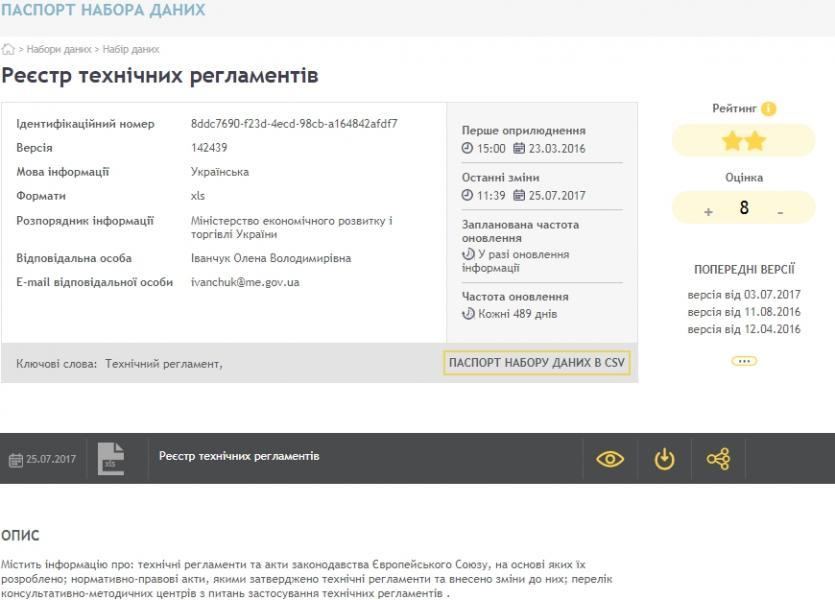The height and width of the screenshot is (600, 835).
Task: Open version from 12.04.2016
Action: coord(744,329)
